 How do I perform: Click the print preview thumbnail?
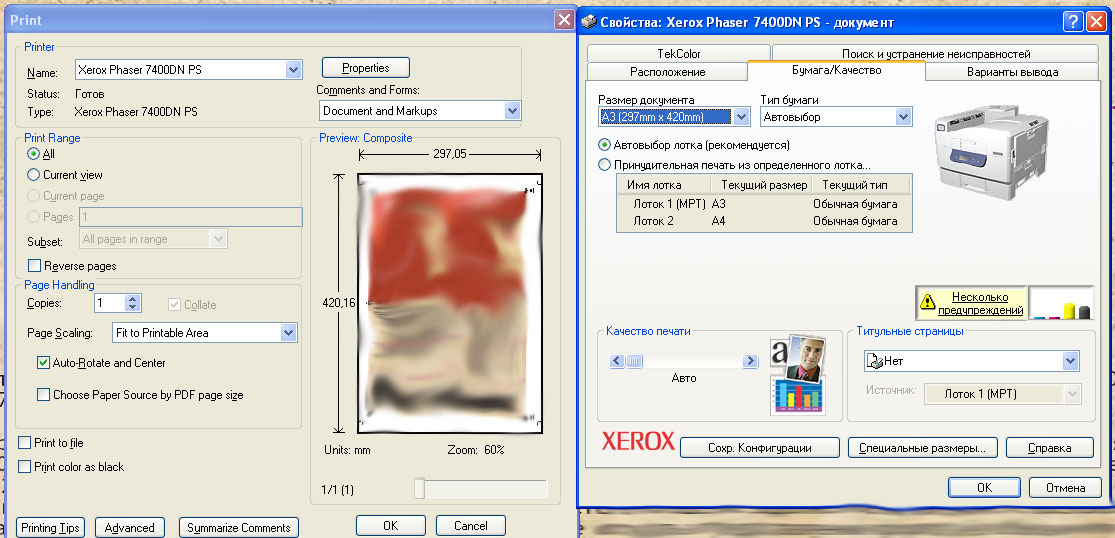[449, 303]
